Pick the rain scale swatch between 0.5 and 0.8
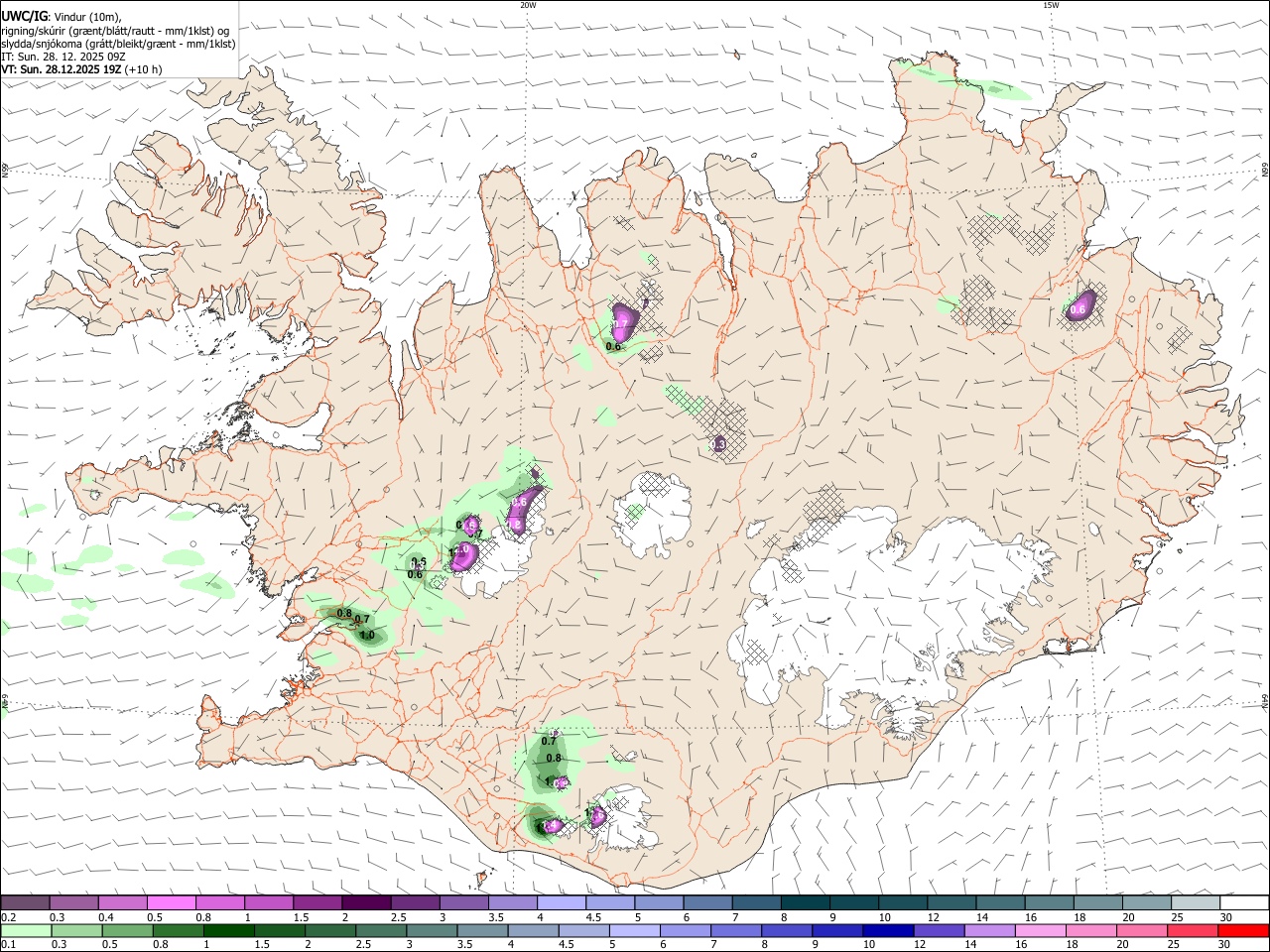This screenshot has width=1270, height=952. tap(127, 931)
